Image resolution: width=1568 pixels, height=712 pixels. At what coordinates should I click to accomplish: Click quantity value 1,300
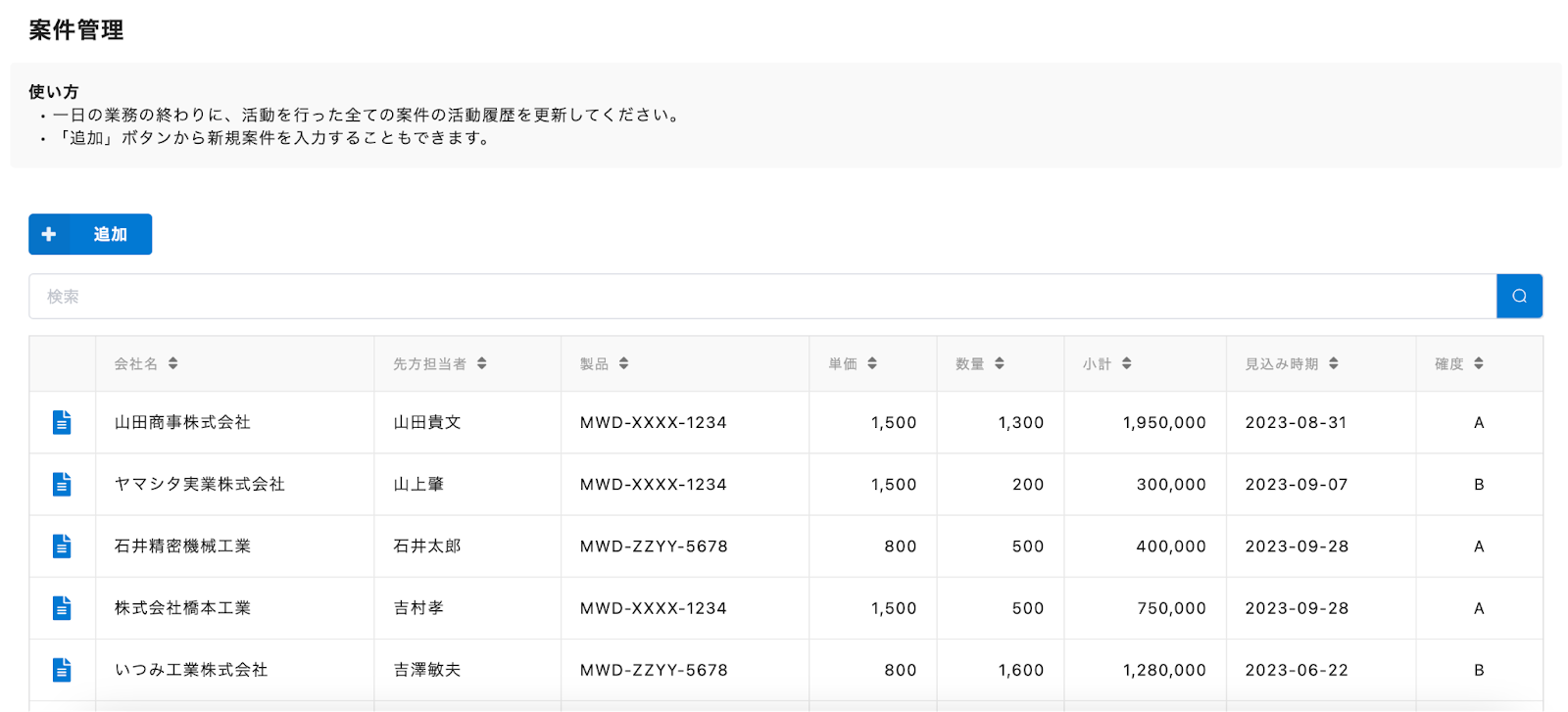pos(1021,422)
